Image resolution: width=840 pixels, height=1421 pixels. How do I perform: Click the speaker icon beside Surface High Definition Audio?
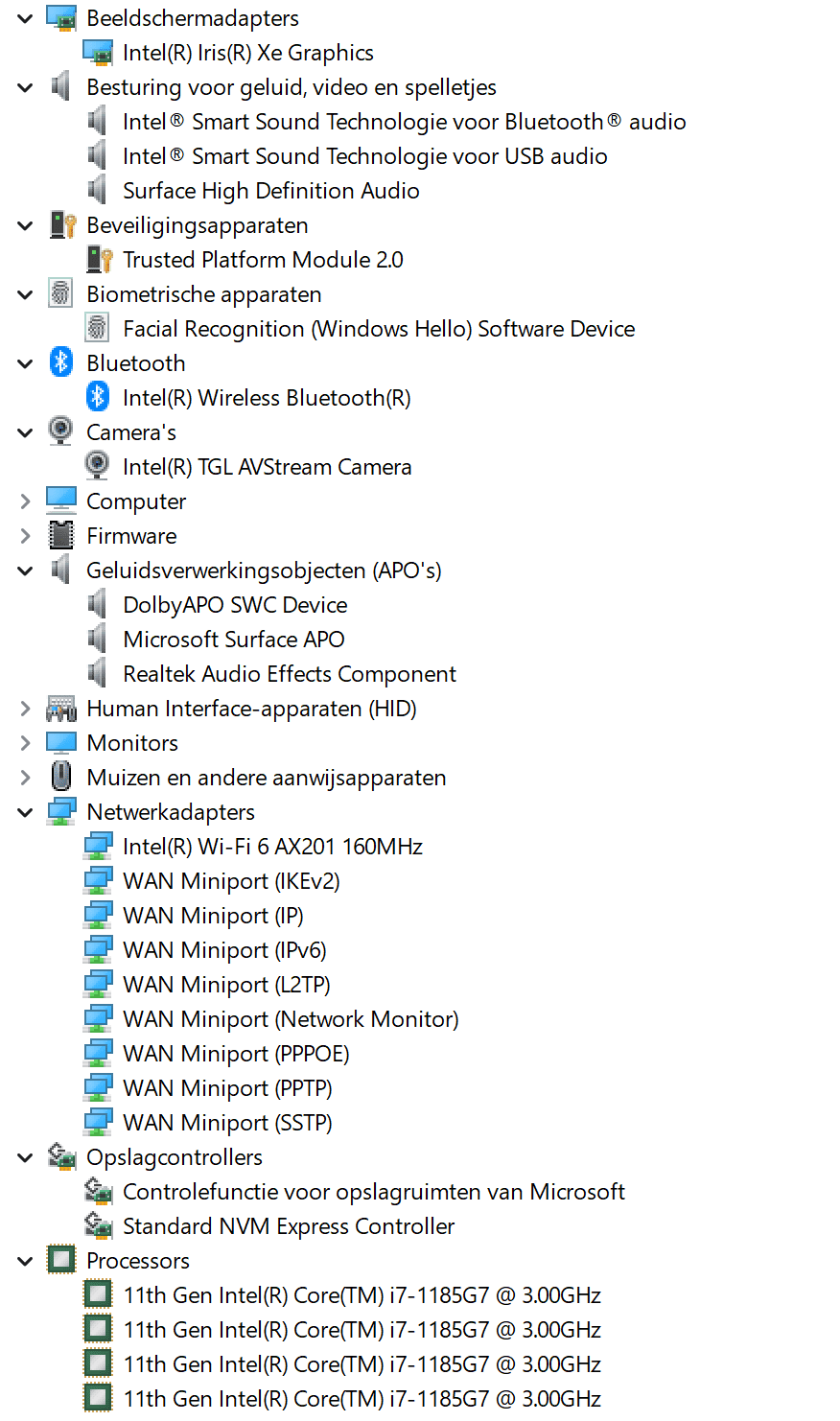pos(98,191)
